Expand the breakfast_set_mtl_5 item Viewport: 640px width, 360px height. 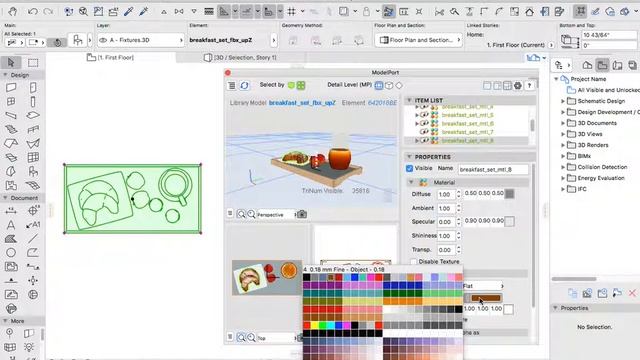click(417, 115)
